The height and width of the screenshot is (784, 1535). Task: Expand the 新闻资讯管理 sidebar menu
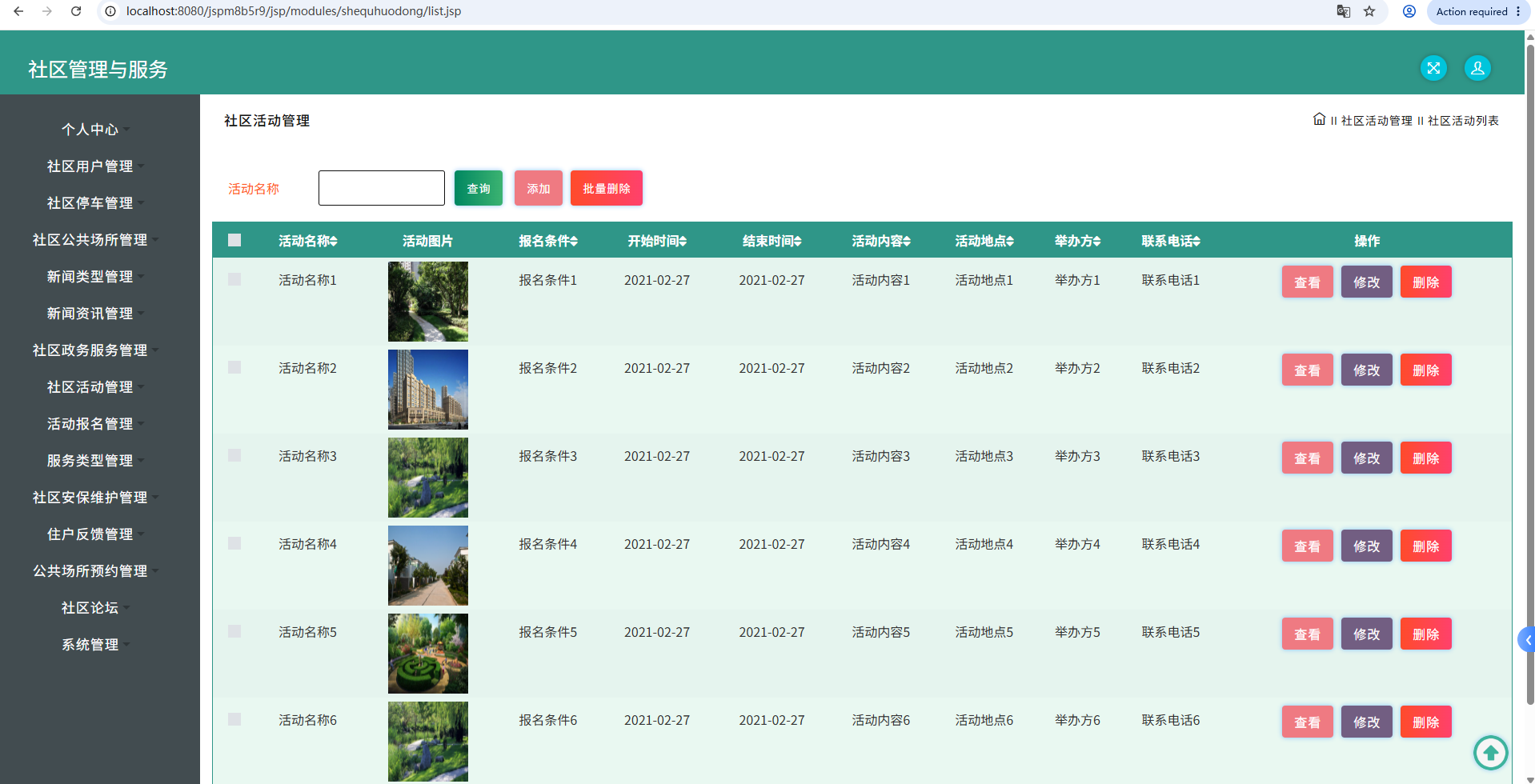pyautogui.click(x=95, y=314)
